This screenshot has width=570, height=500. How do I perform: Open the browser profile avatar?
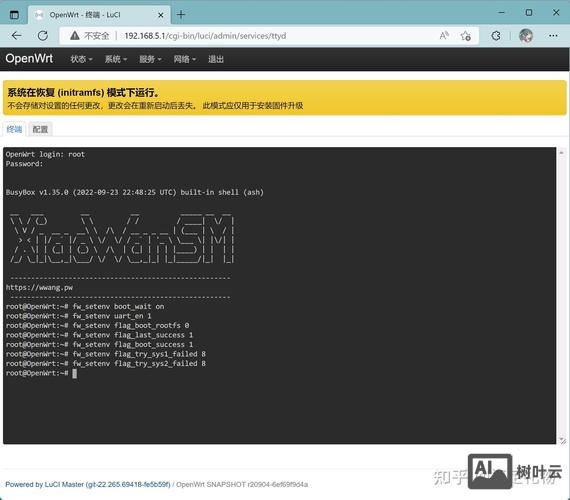click(x=526, y=36)
